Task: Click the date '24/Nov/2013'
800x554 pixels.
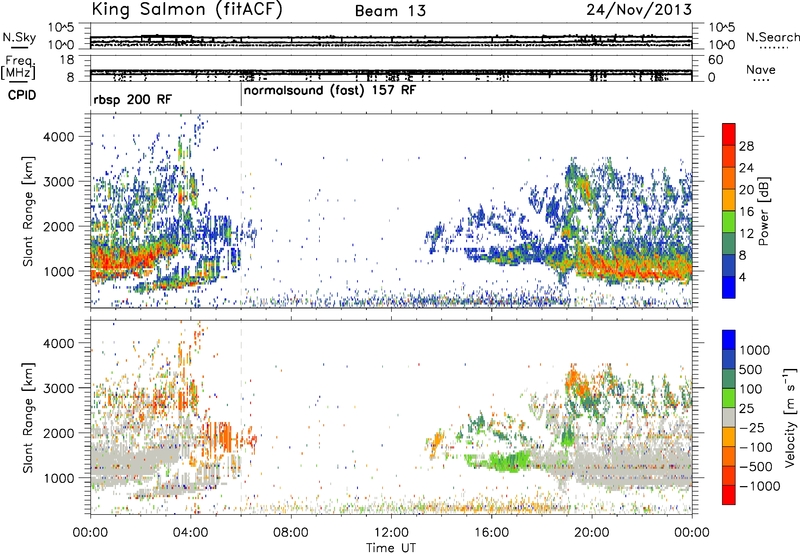Action: tap(639, 9)
